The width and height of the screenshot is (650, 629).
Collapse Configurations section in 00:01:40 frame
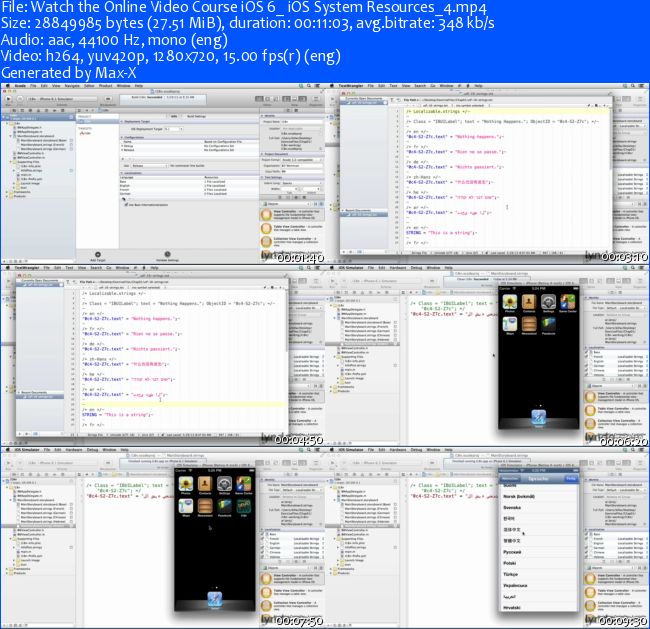tap(122, 137)
